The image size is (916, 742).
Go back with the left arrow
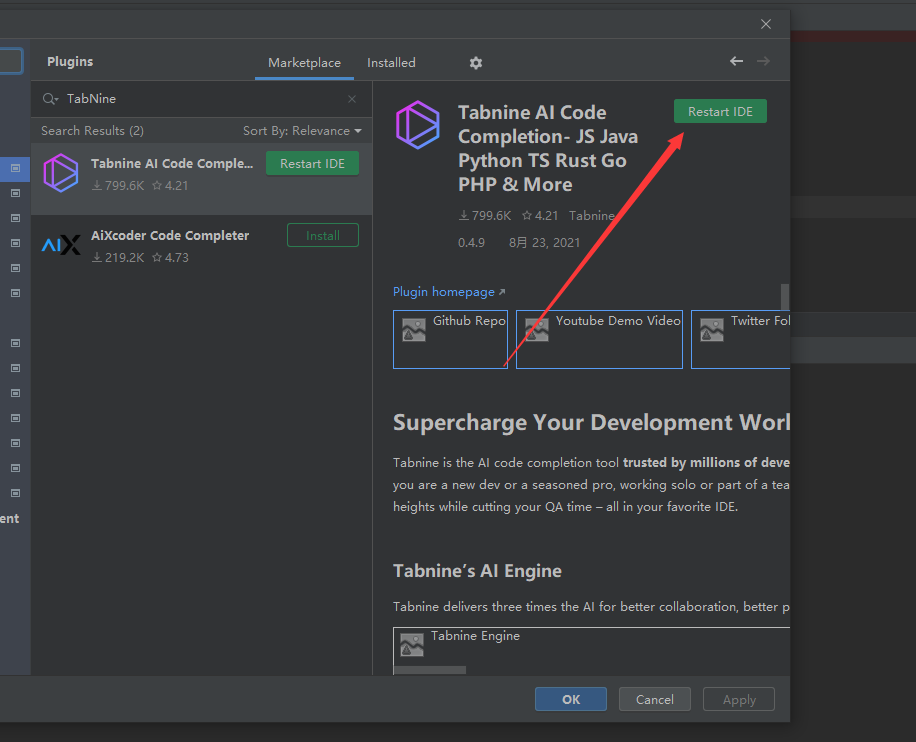point(736,61)
